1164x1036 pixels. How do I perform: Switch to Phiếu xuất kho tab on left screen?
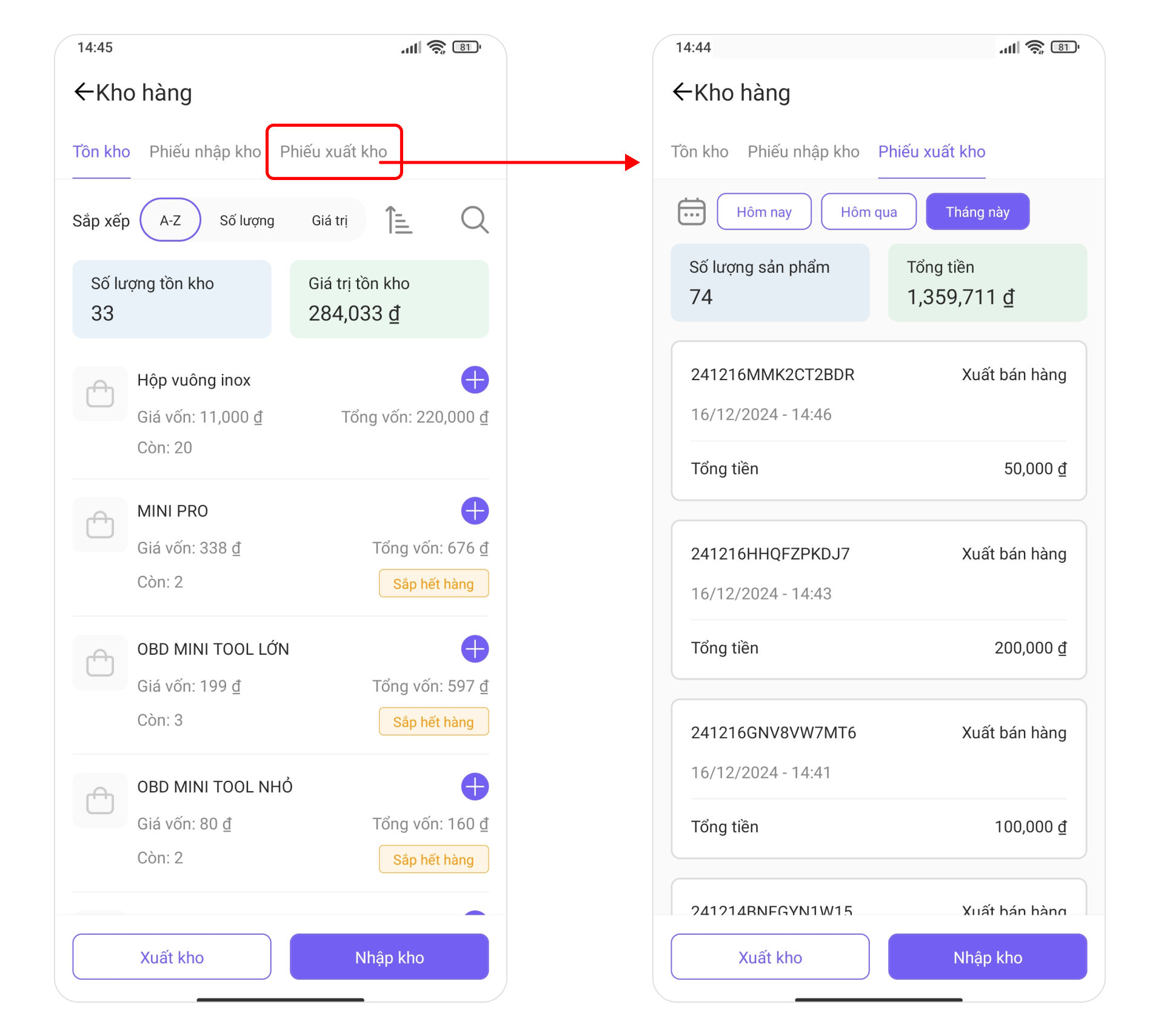pos(333,152)
